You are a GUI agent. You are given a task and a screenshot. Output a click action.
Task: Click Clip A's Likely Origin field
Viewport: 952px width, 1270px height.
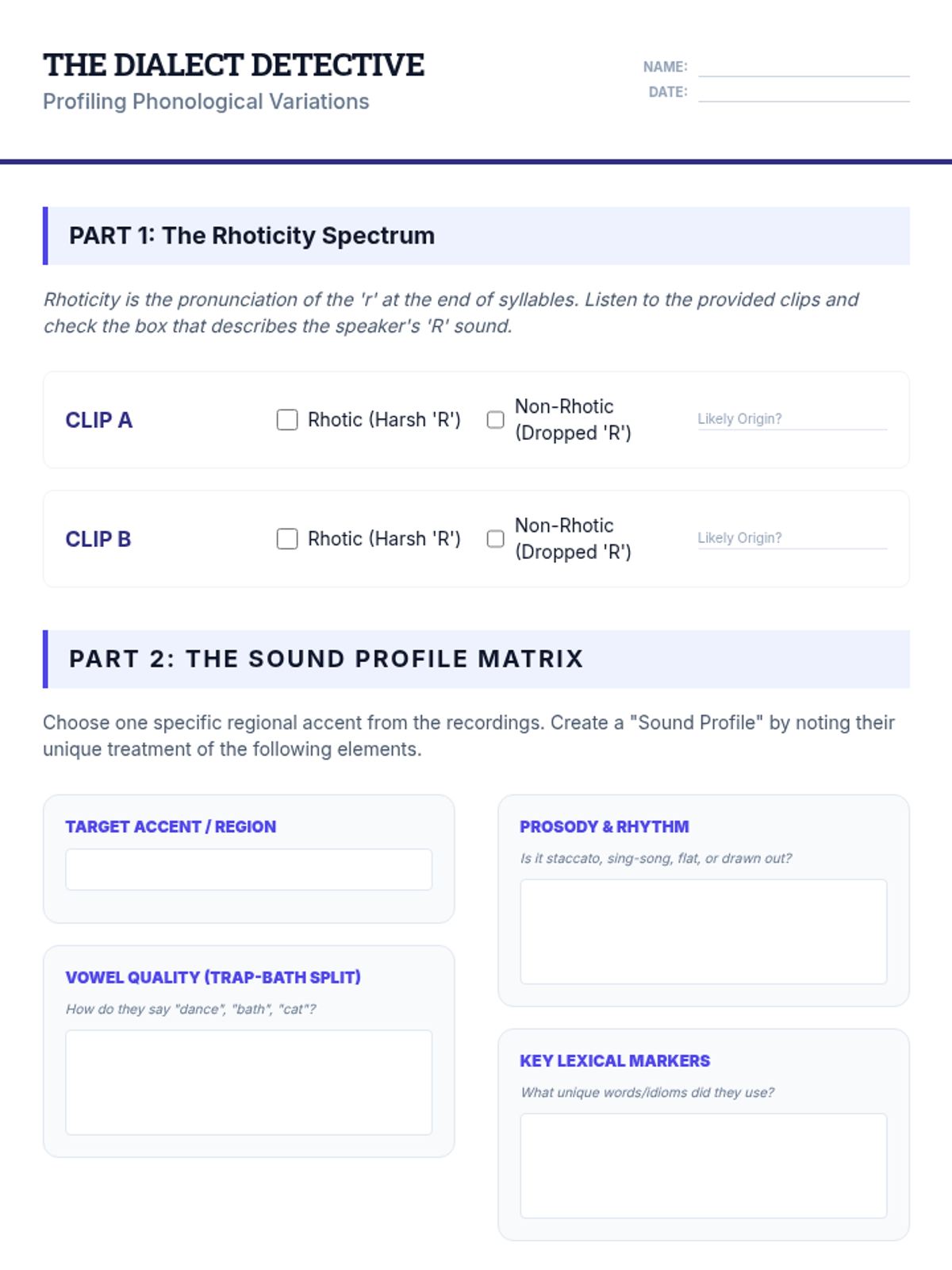click(792, 419)
